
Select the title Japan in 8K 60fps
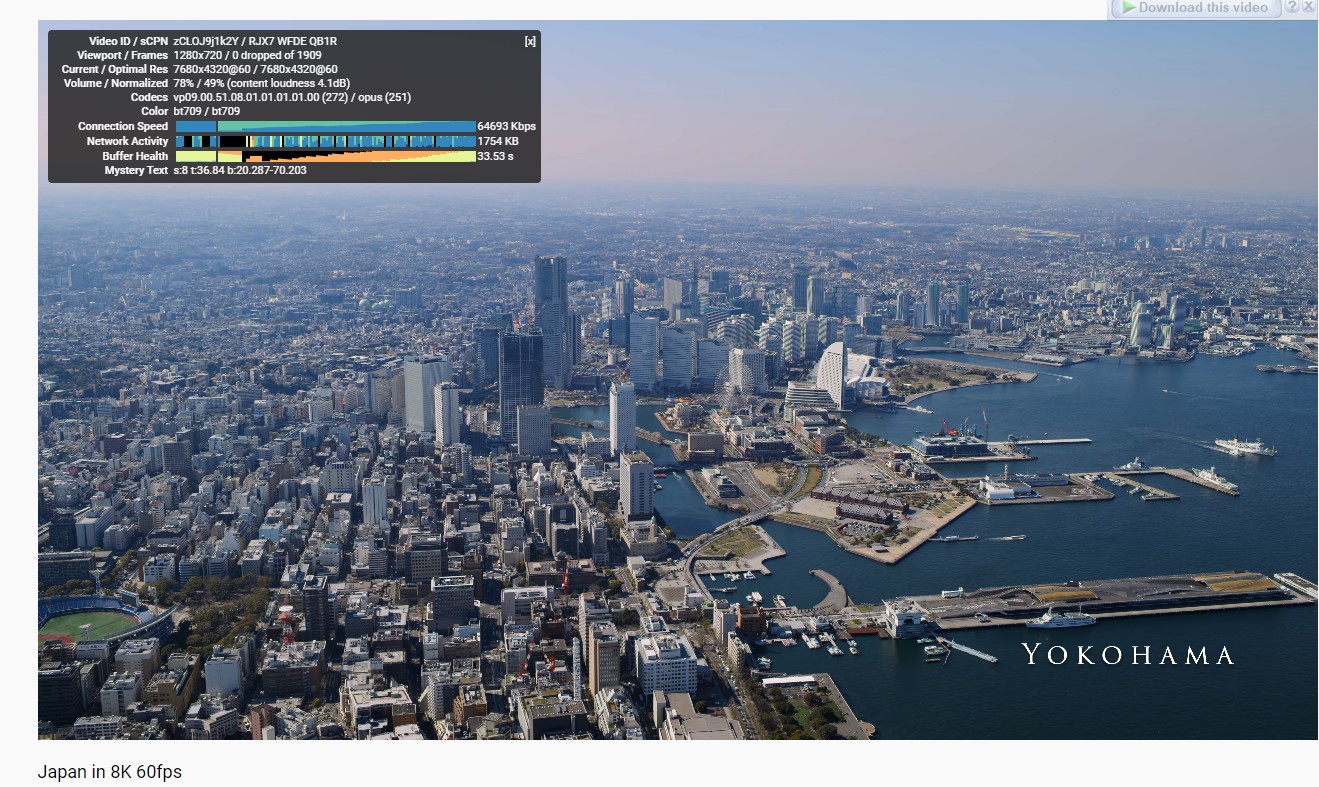pos(110,772)
